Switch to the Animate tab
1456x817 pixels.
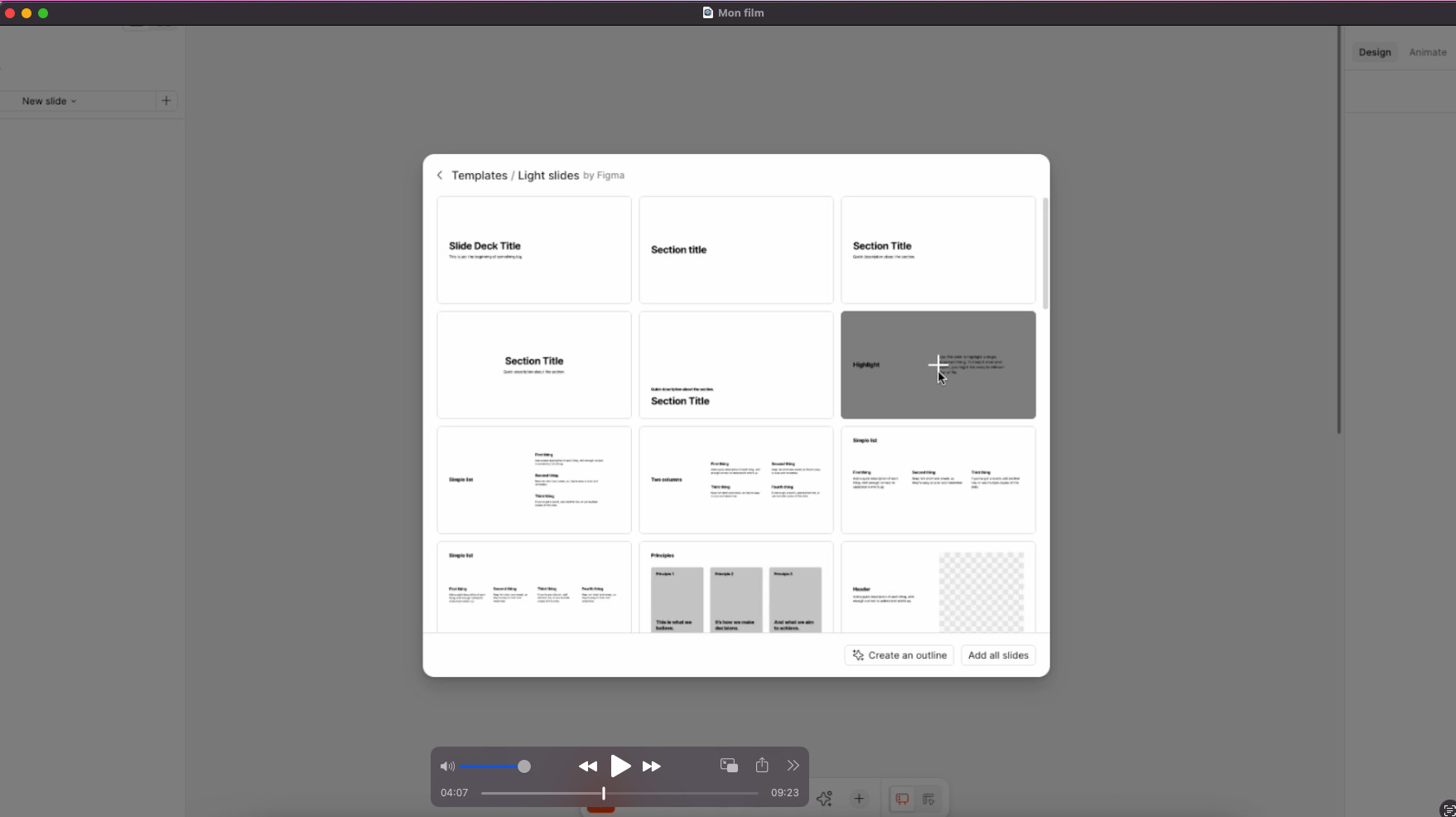click(1428, 52)
